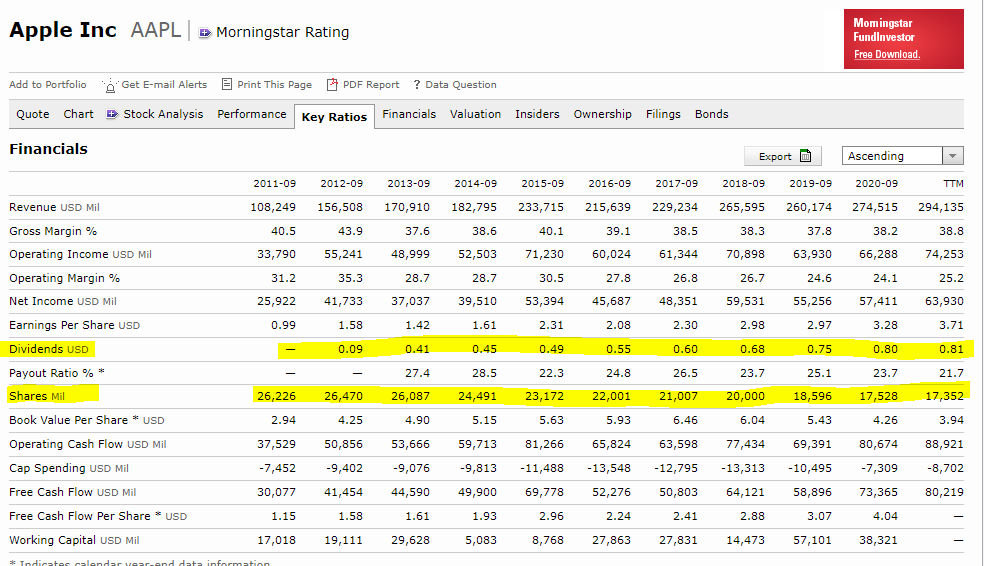
Task: Click the Working Capital row label
Action: coord(74,540)
